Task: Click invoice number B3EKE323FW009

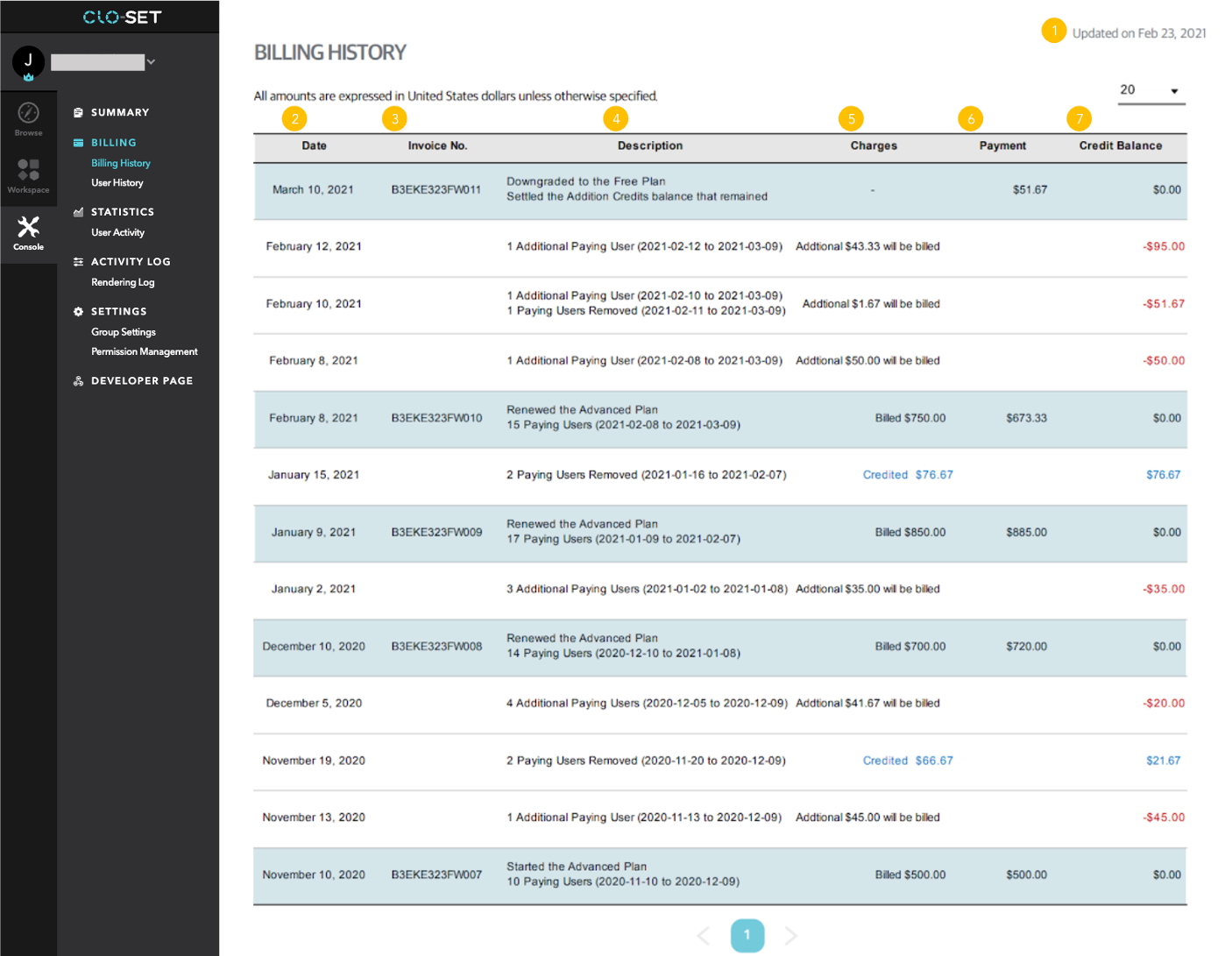Action: click(x=436, y=533)
